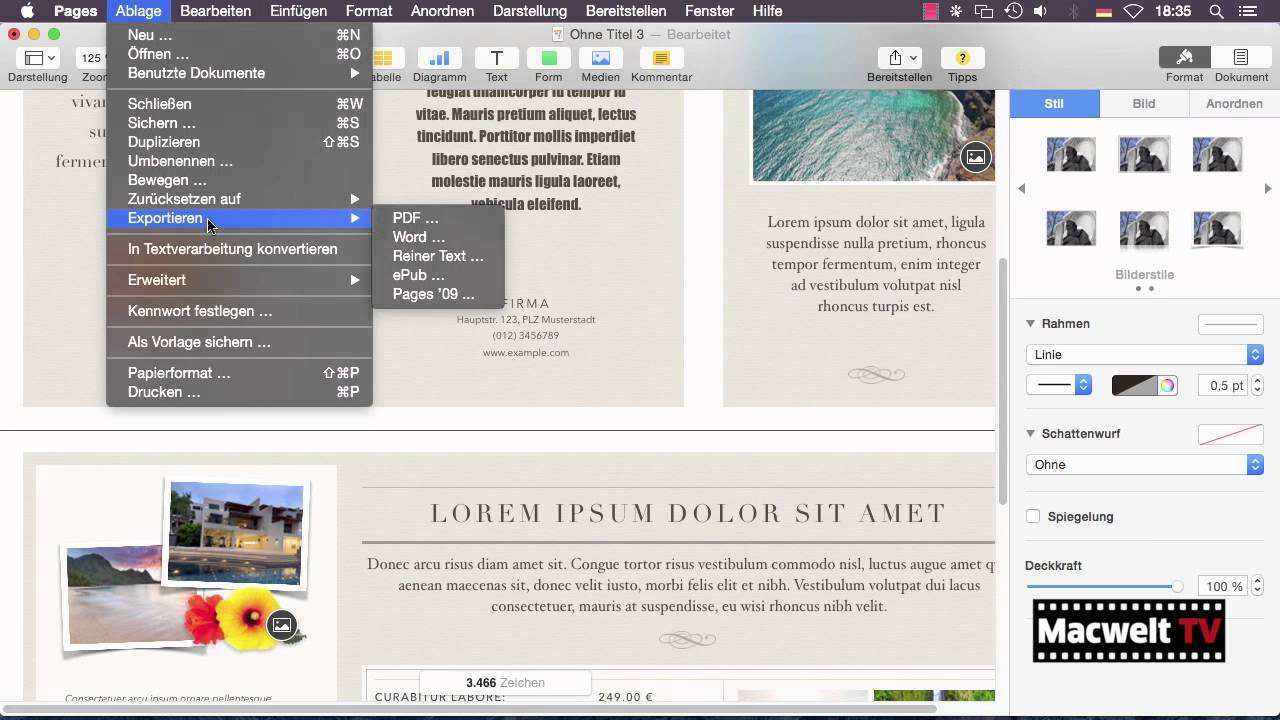Select ePub … export option
This screenshot has height=720, width=1280.
pyautogui.click(x=418, y=275)
